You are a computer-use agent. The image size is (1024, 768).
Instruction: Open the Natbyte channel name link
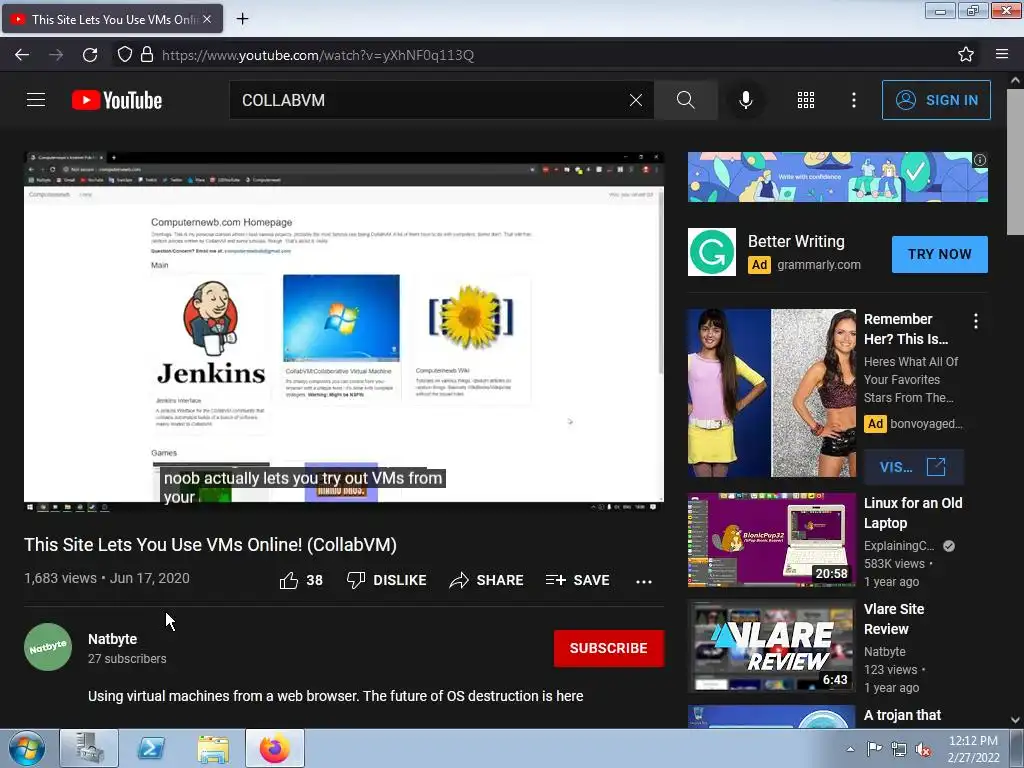(112, 639)
